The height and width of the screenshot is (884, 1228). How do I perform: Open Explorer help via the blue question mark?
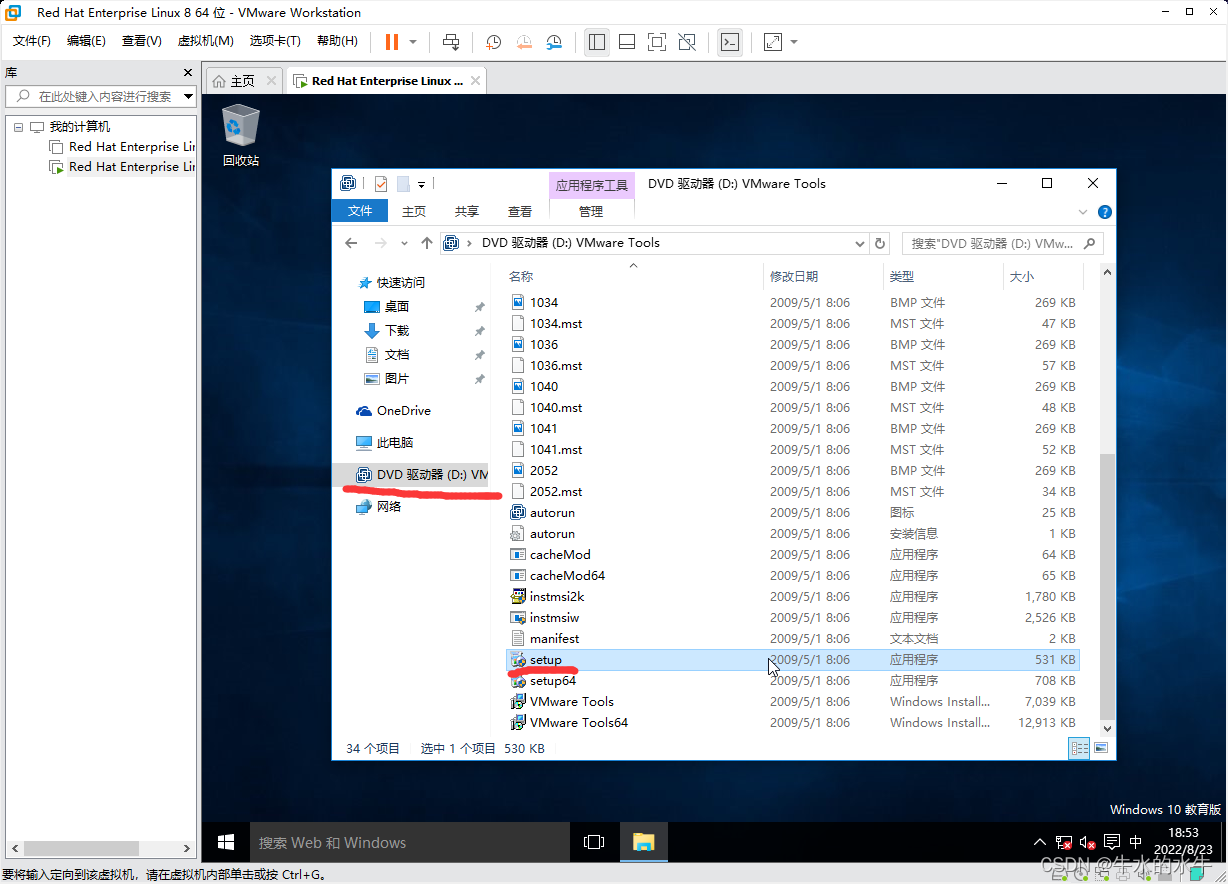click(x=1104, y=212)
